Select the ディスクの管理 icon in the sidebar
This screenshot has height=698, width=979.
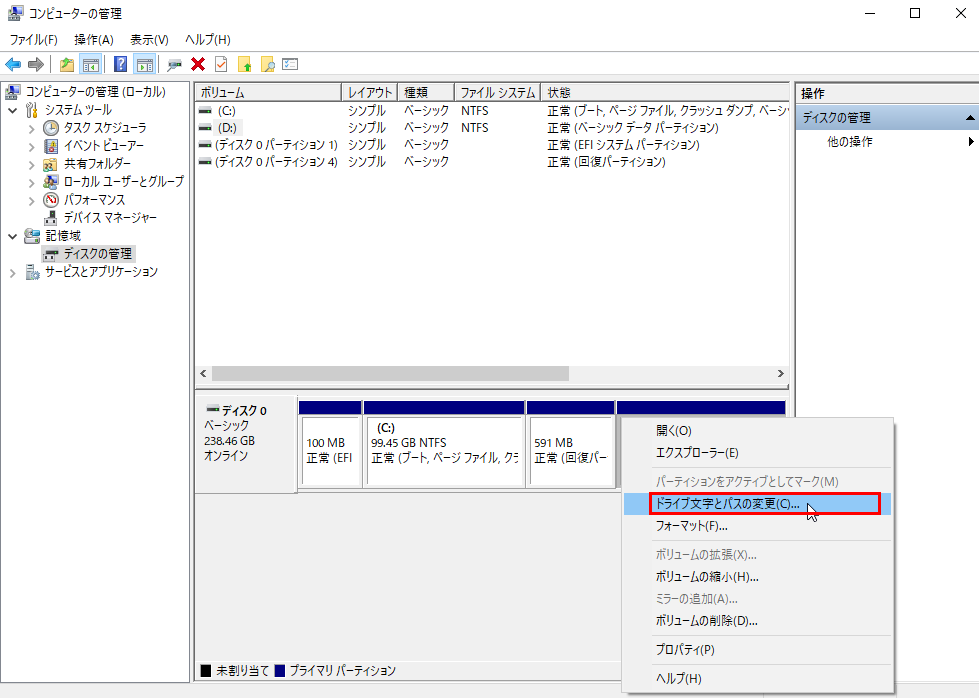click(x=49, y=253)
